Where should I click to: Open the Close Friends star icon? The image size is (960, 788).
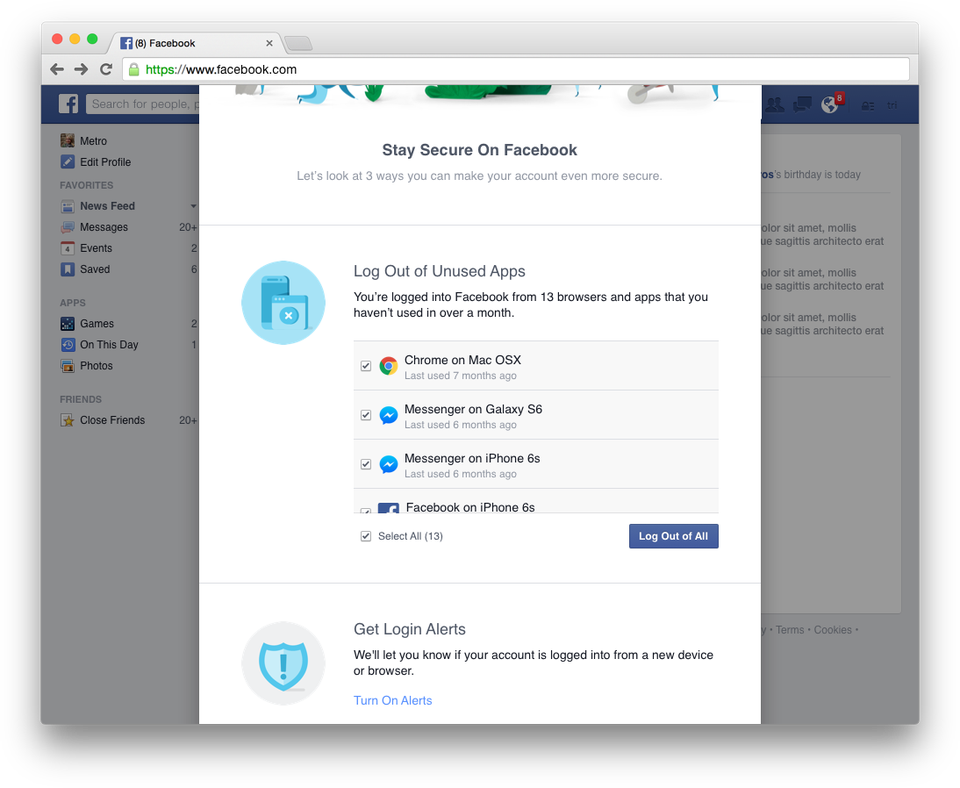[67, 420]
